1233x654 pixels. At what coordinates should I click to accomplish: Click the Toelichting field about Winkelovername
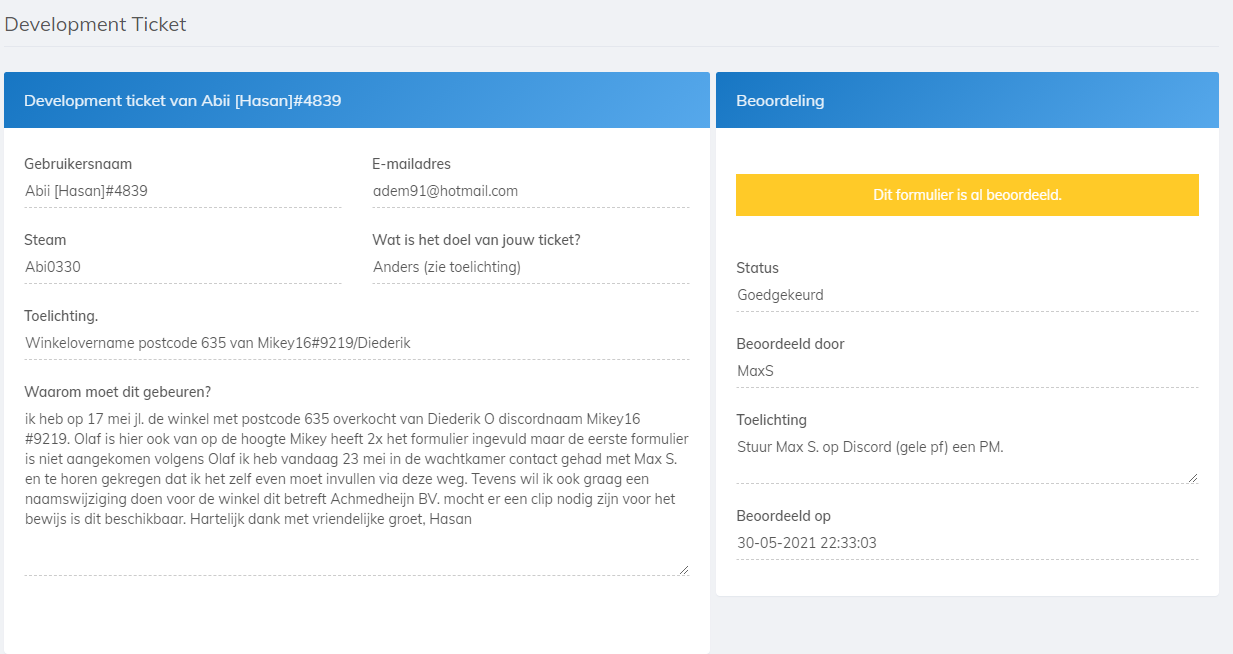[356, 343]
